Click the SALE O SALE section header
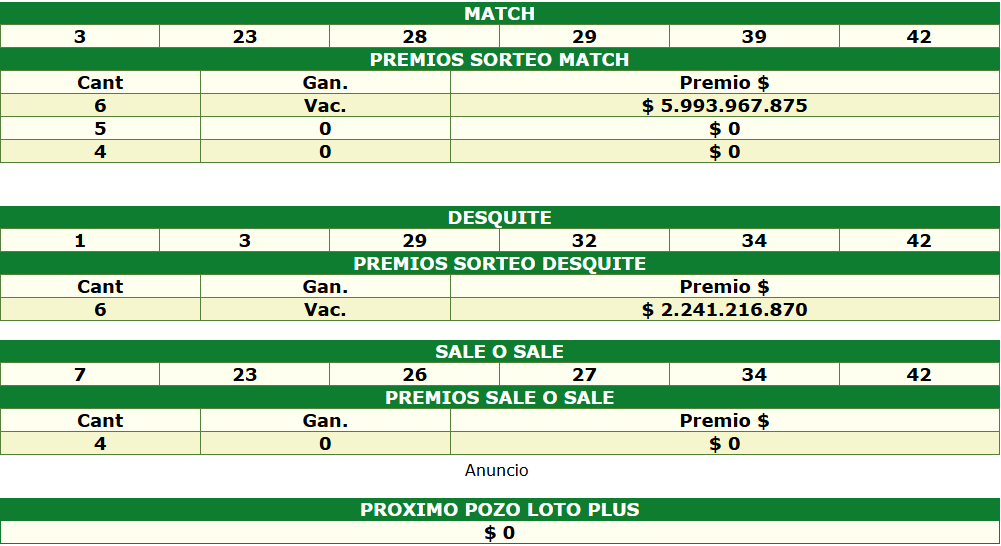The width and height of the screenshot is (1001, 546). coord(500,352)
